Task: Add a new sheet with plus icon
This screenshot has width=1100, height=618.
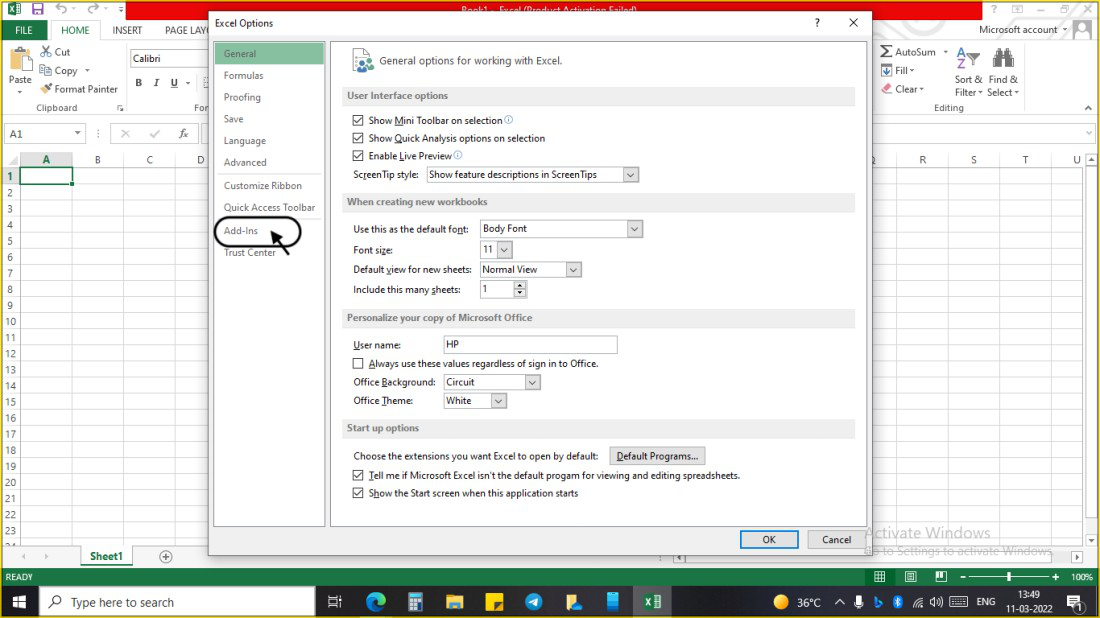Action: (x=166, y=556)
